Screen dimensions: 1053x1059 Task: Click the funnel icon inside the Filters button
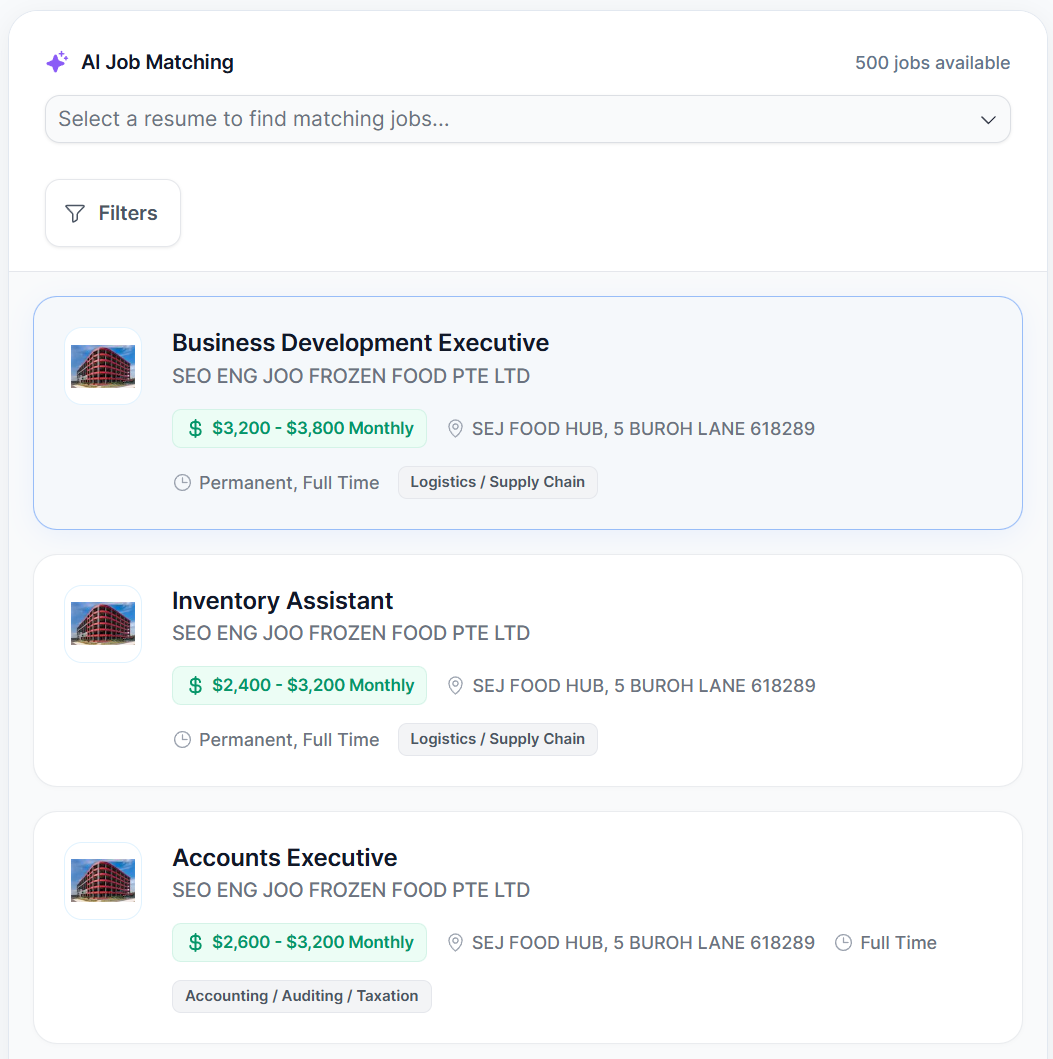[x=74, y=212]
